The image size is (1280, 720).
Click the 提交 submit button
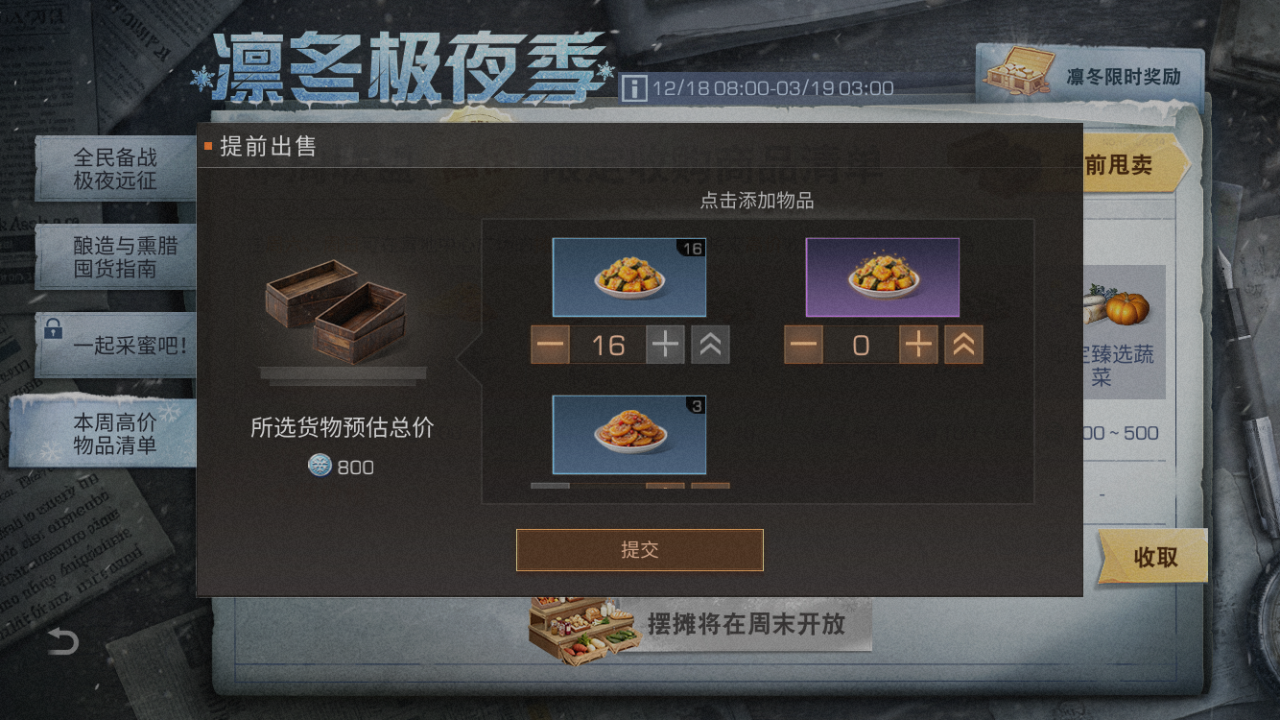tap(640, 550)
